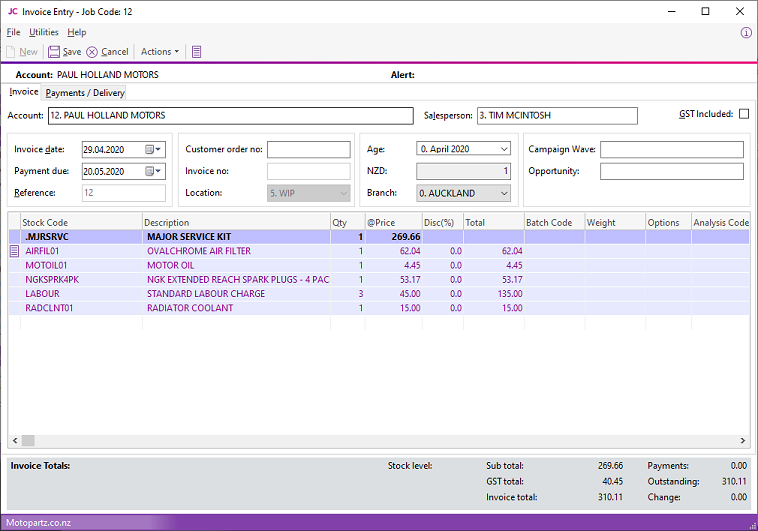
Task: Click the row note icon beside AIRFIL01
Action: [x=14, y=251]
